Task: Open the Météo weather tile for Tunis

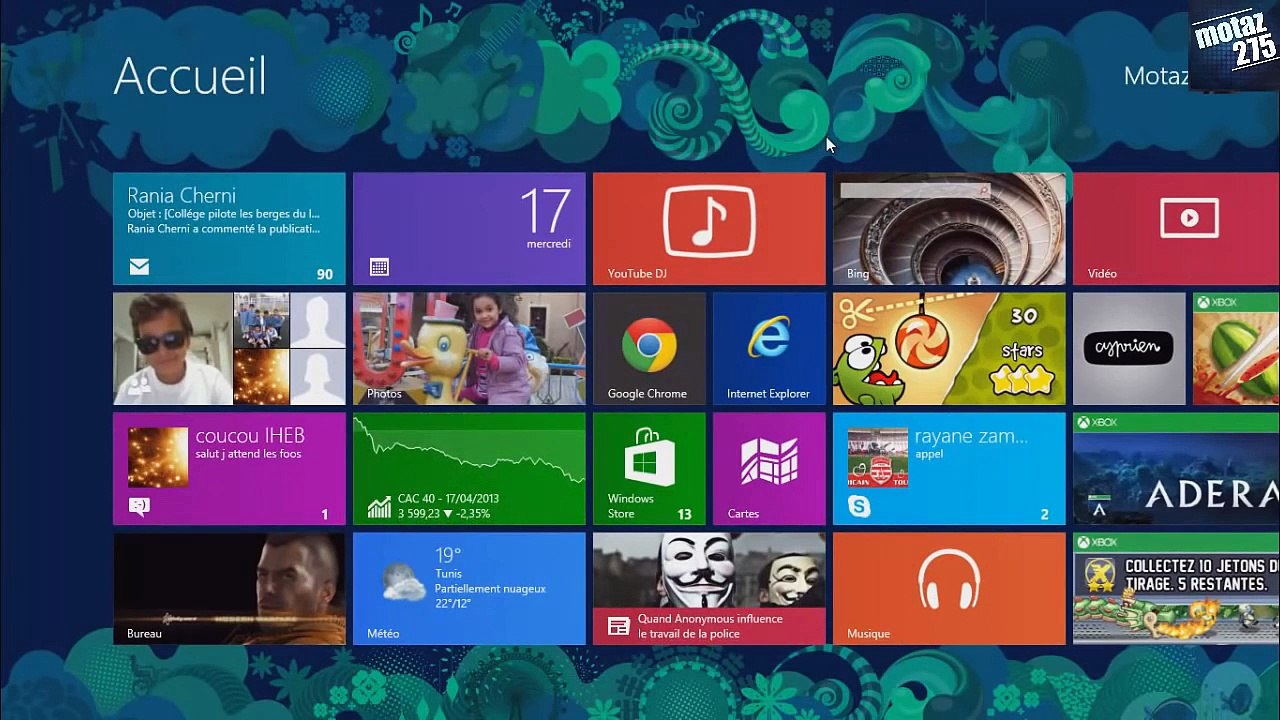Action: click(x=469, y=589)
